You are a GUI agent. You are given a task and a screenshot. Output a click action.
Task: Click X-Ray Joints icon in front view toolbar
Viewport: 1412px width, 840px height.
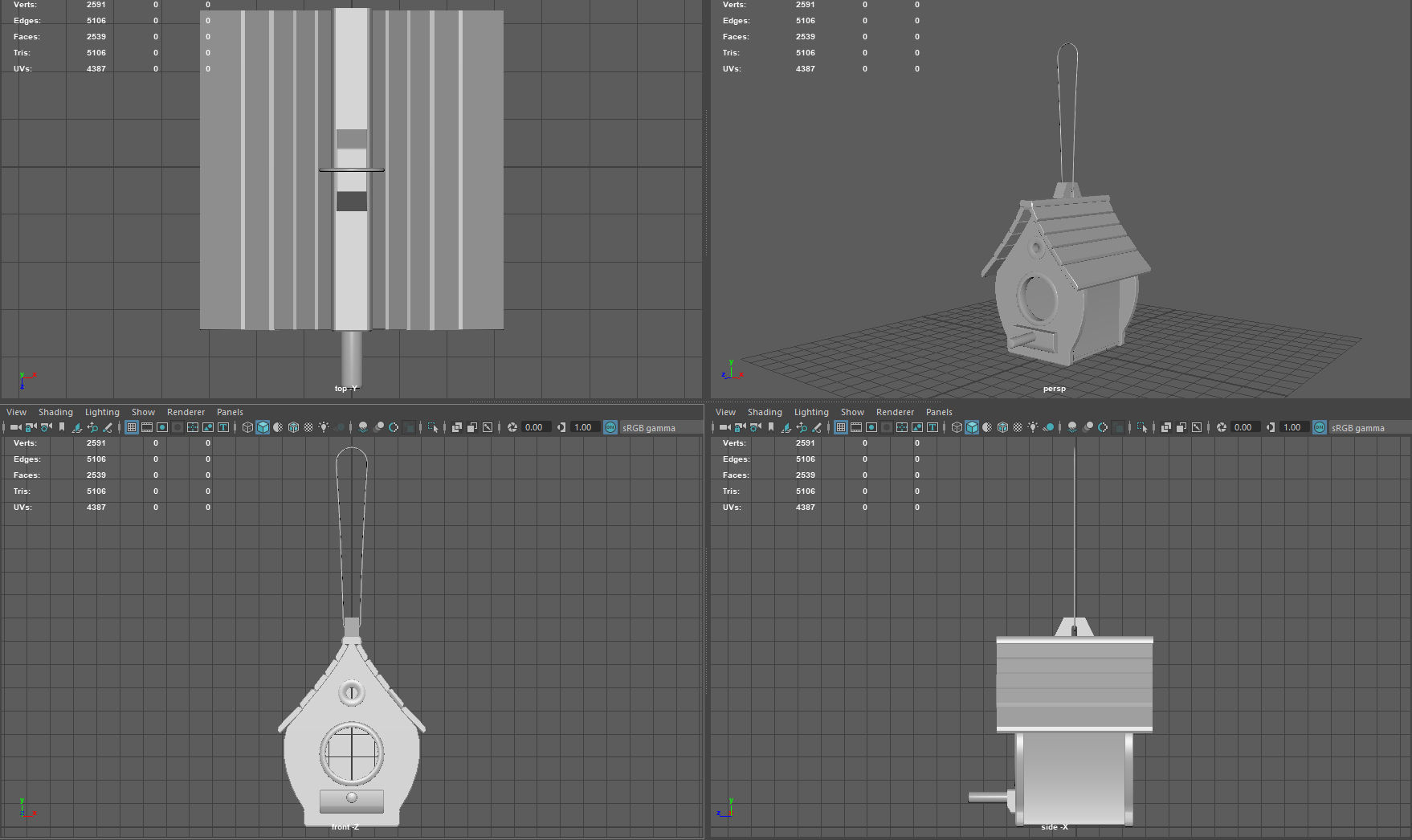488,427
